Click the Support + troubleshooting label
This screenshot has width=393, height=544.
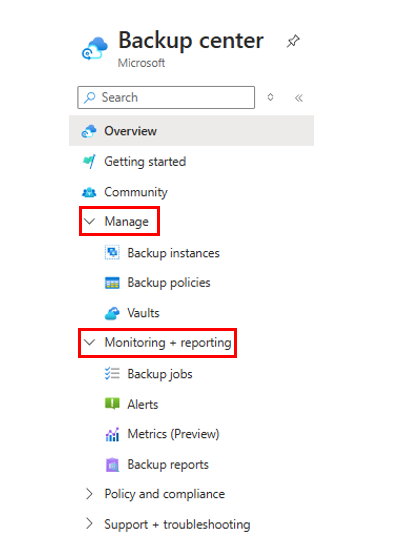coord(177,525)
